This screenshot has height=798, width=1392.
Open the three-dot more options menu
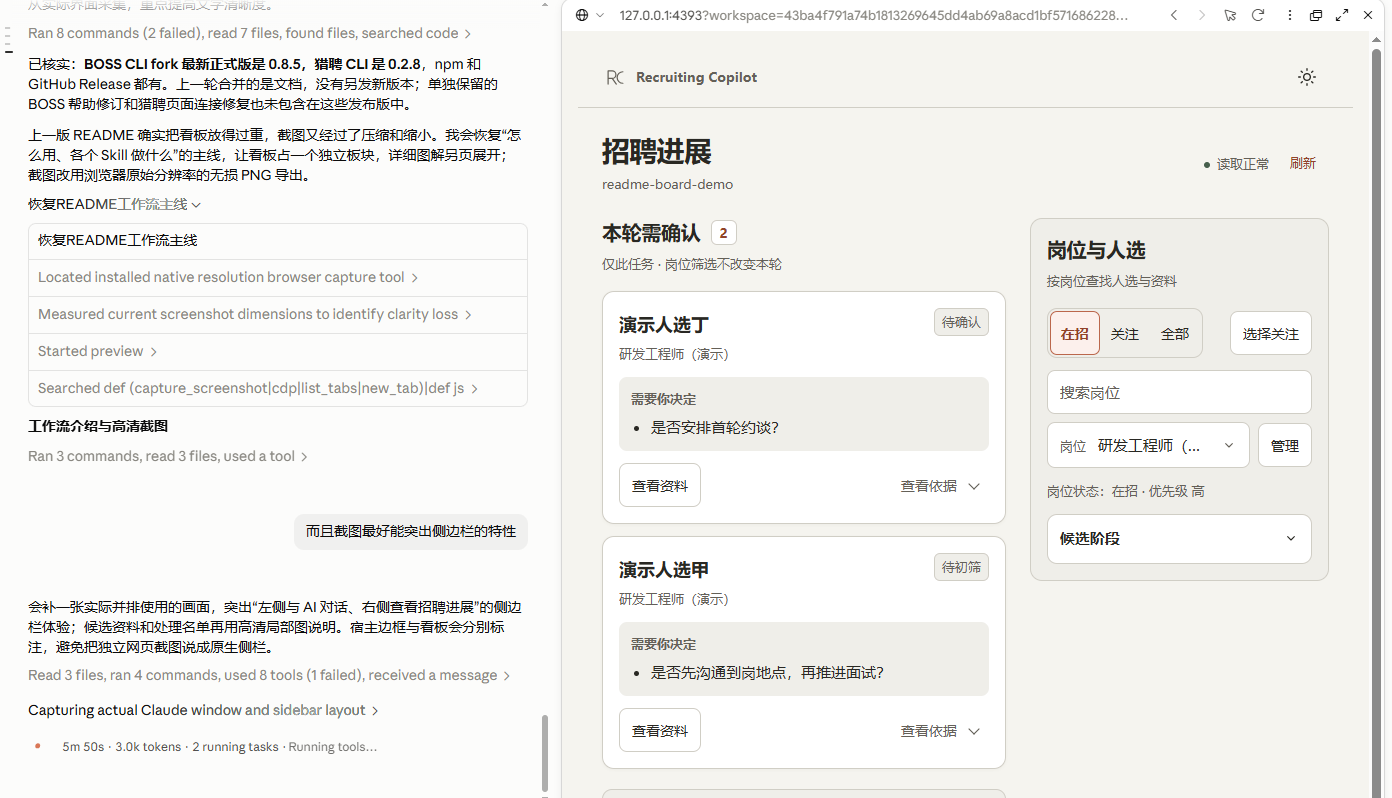tap(1290, 15)
